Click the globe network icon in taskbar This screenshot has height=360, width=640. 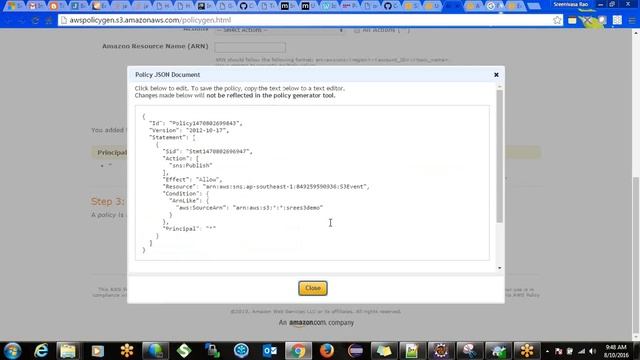click(x=155, y=351)
